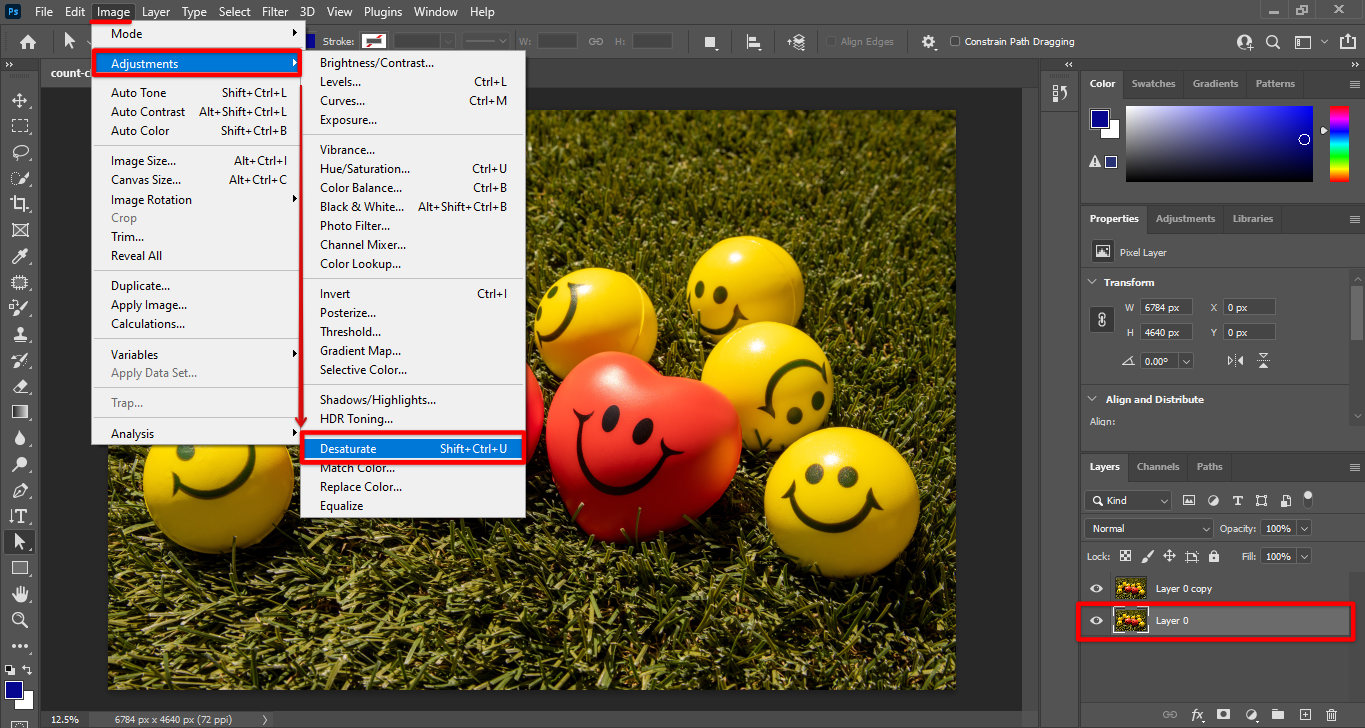Collapse the Transform section
The image size is (1365, 728).
(1091, 283)
